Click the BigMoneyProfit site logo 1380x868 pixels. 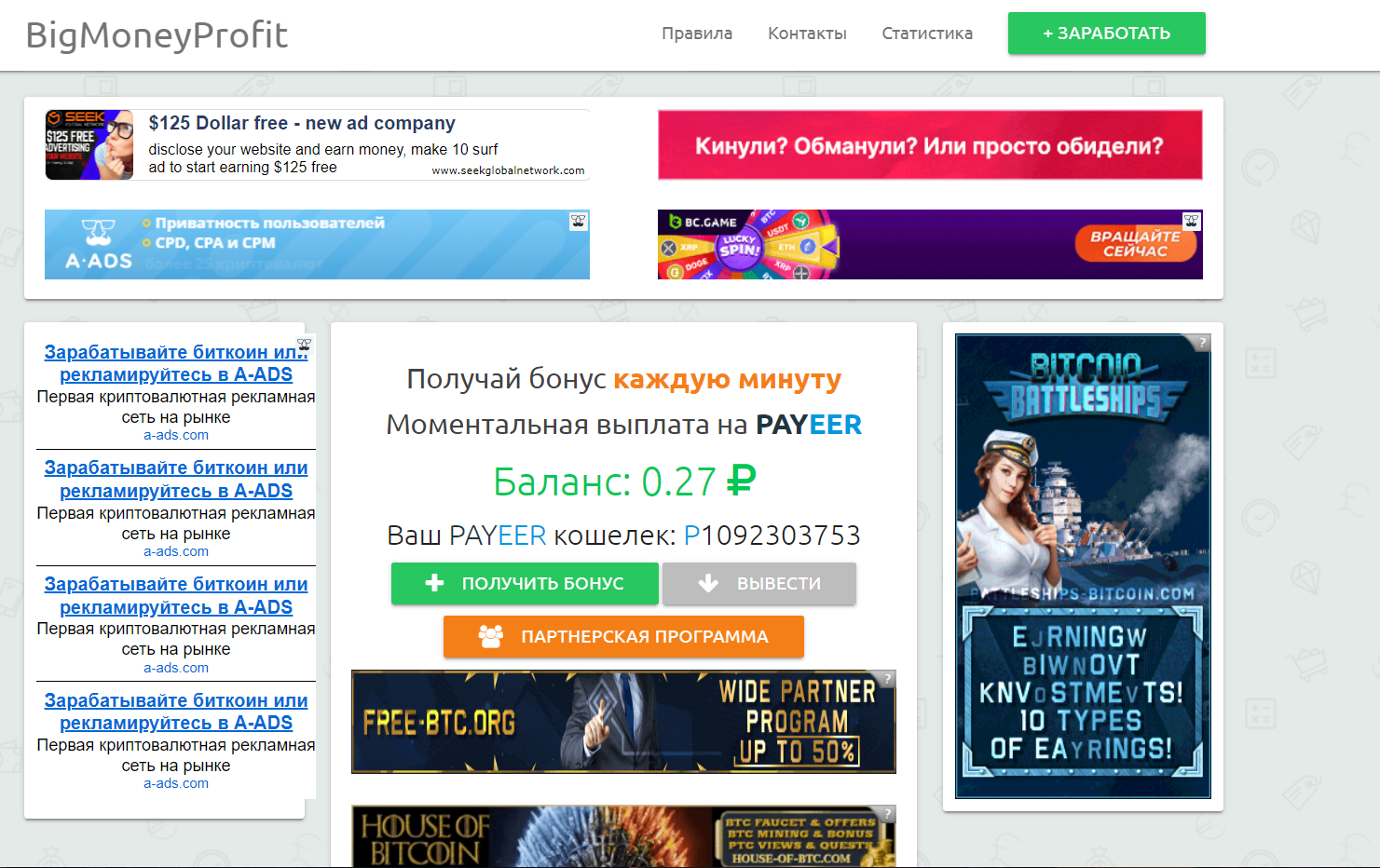[x=157, y=35]
